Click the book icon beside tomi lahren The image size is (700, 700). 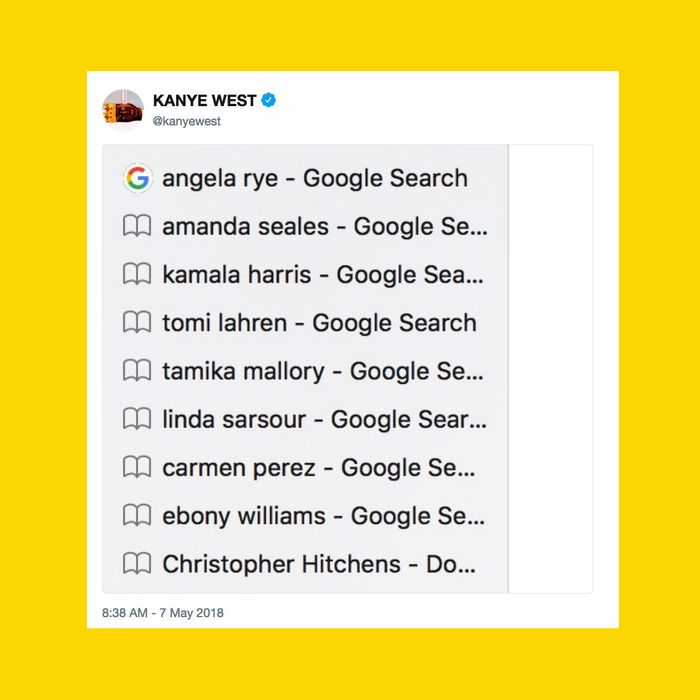click(x=137, y=322)
